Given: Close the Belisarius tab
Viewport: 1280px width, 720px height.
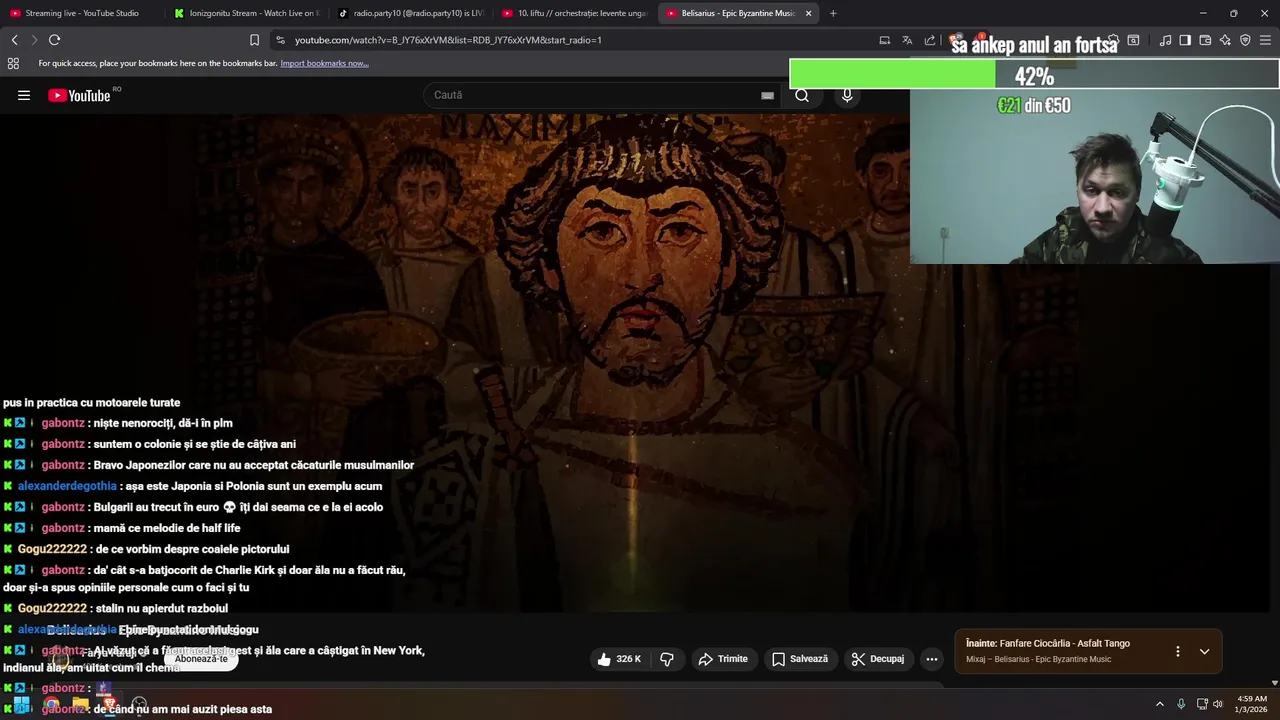Looking at the screenshot, I should (x=808, y=13).
